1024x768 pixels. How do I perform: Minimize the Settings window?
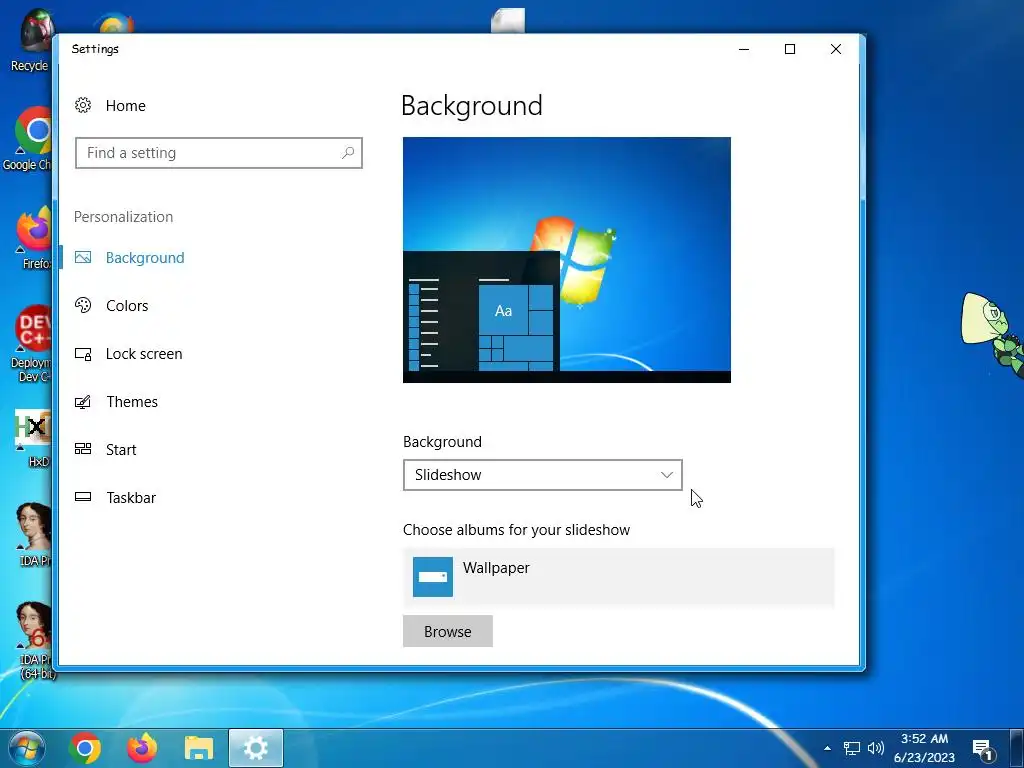744,49
